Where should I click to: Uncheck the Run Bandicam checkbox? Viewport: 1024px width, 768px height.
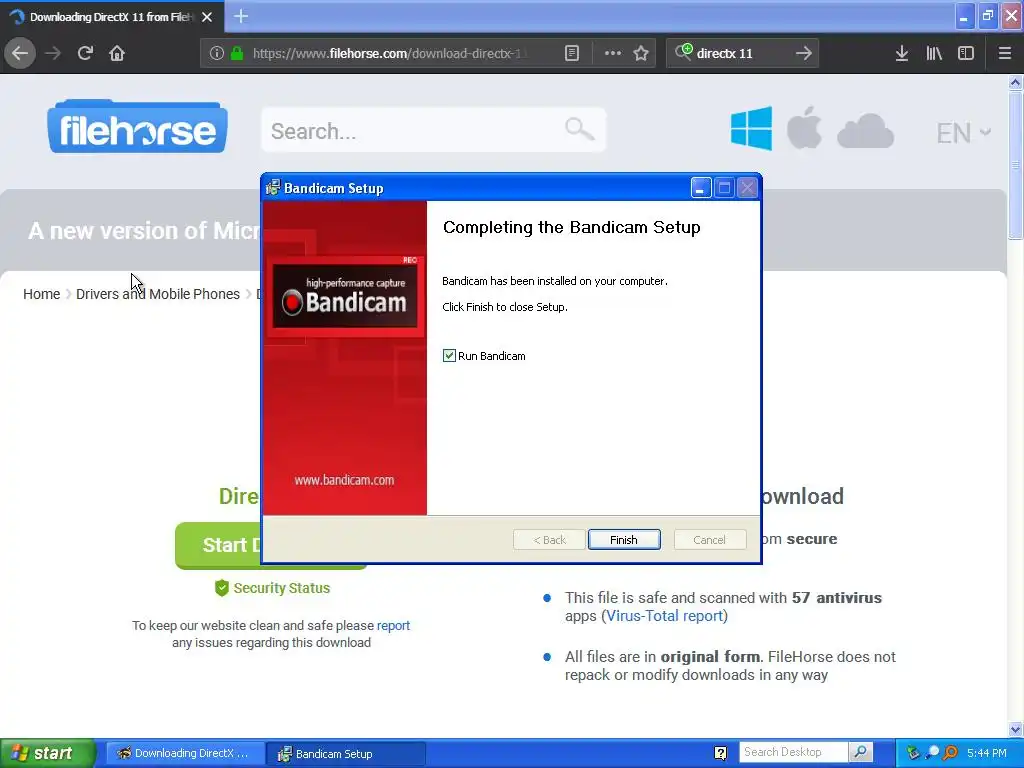[449, 356]
